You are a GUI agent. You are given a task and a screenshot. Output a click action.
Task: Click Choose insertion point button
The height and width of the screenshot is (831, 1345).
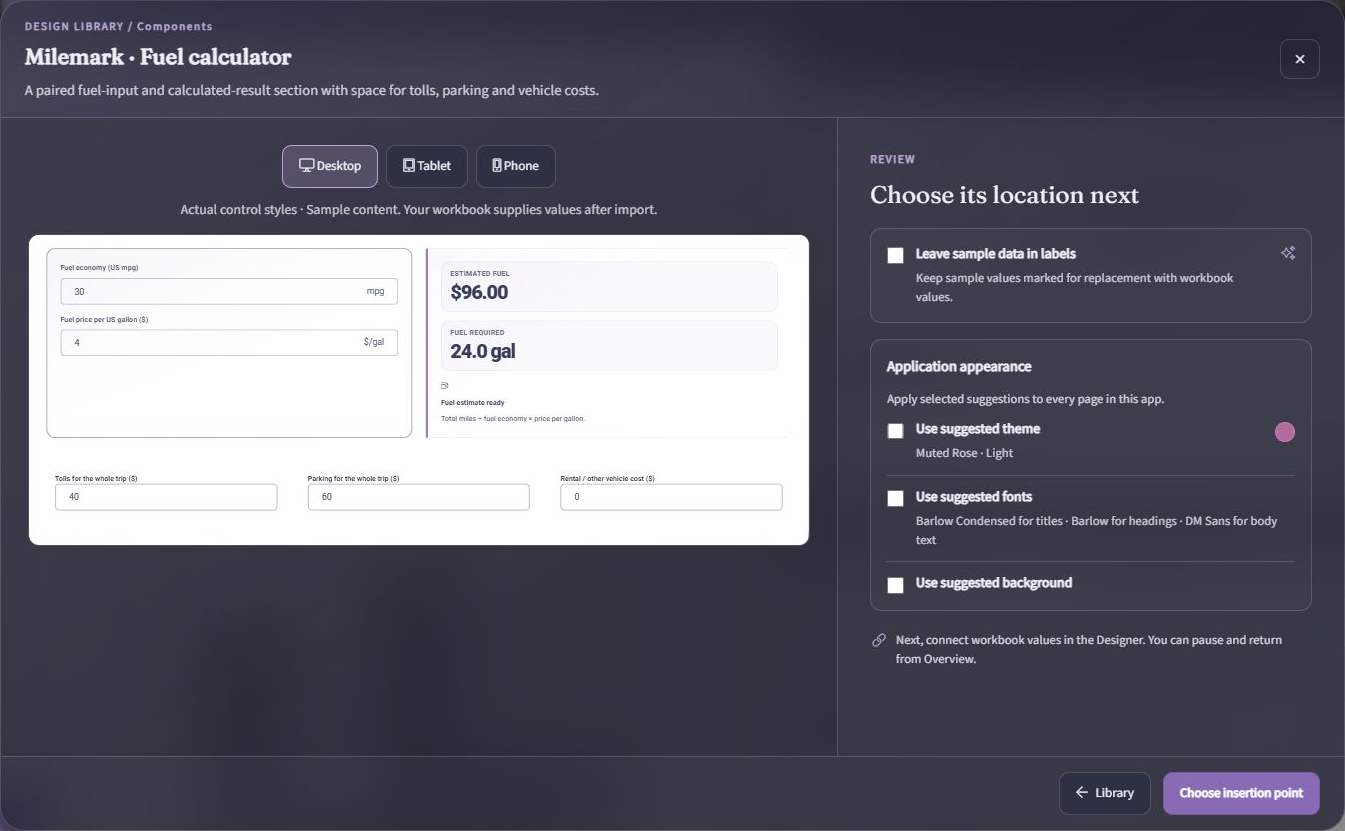[x=1241, y=793]
